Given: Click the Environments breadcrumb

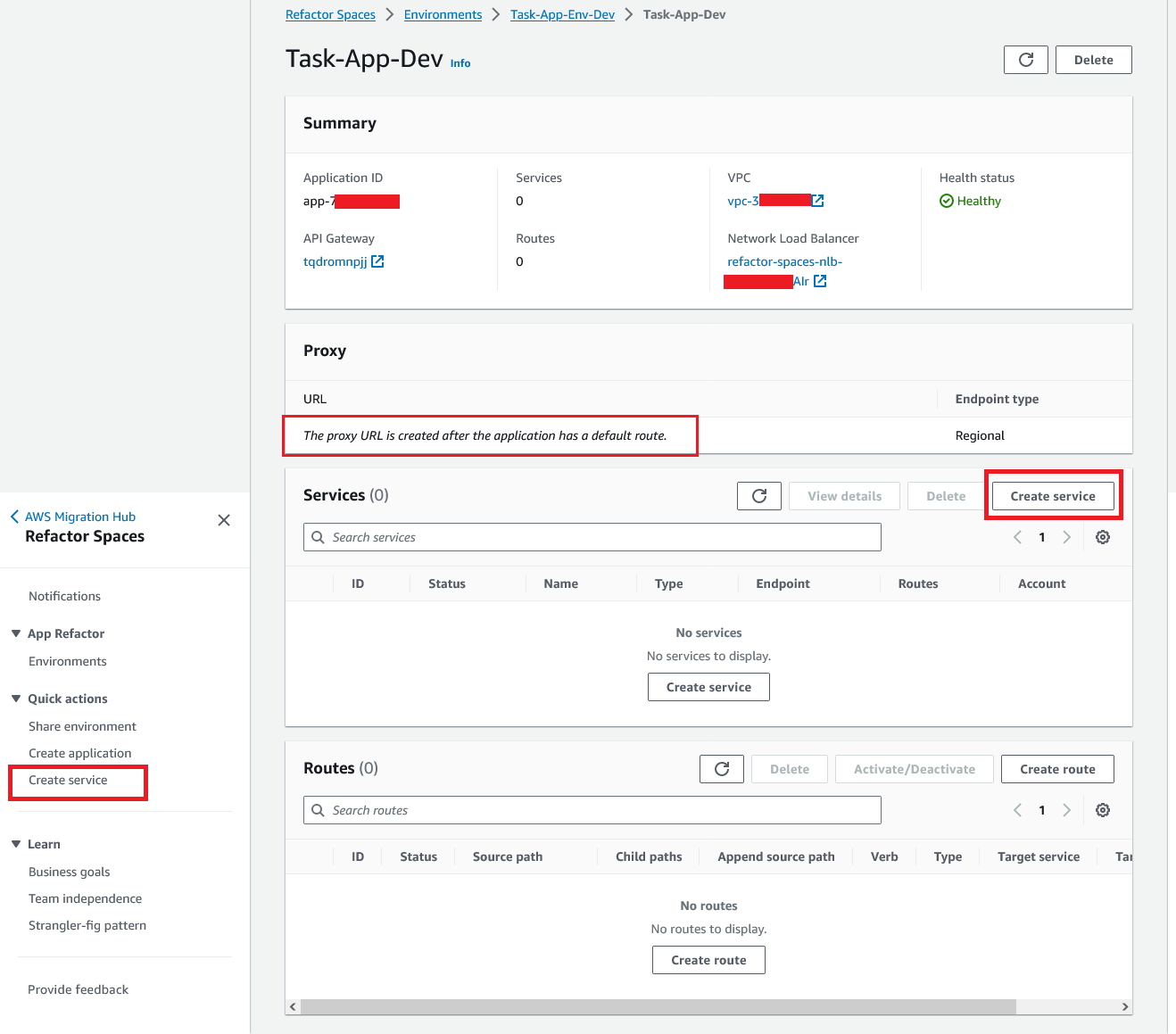Looking at the screenshot, I should point(443,14).
